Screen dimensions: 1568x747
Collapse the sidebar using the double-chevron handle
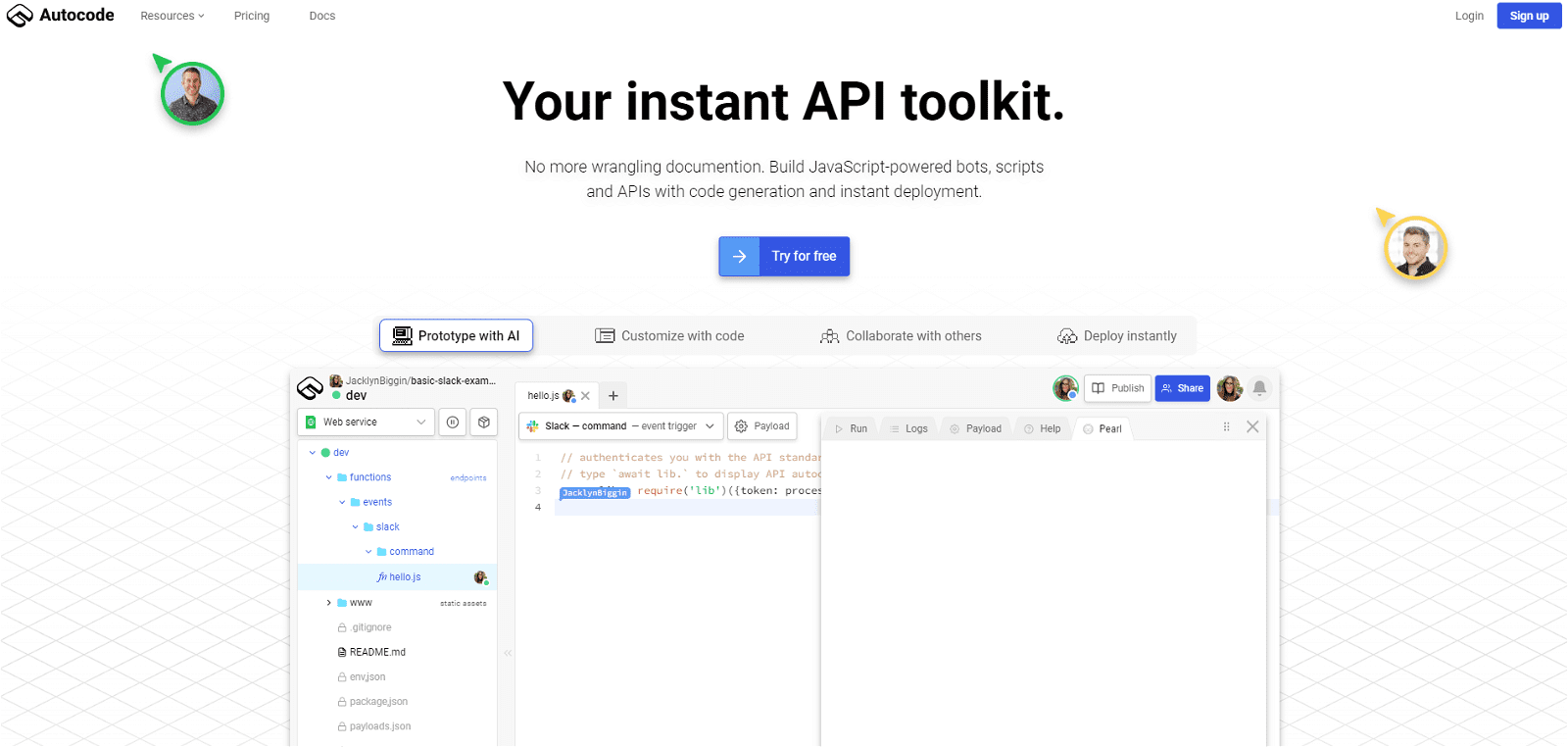click(x=508, y=653)
